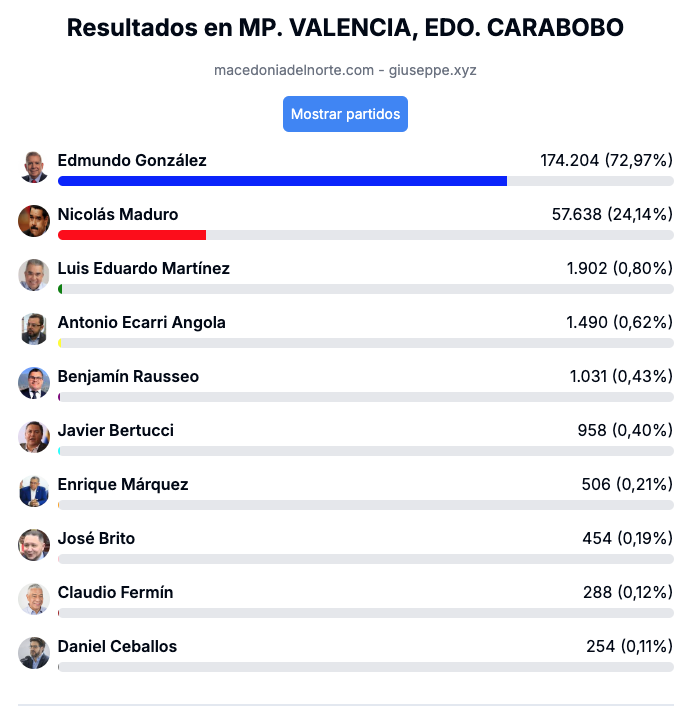Click the Mostrar partidos button
Viewport: 690px width, 709px height.
pos(345,114)
